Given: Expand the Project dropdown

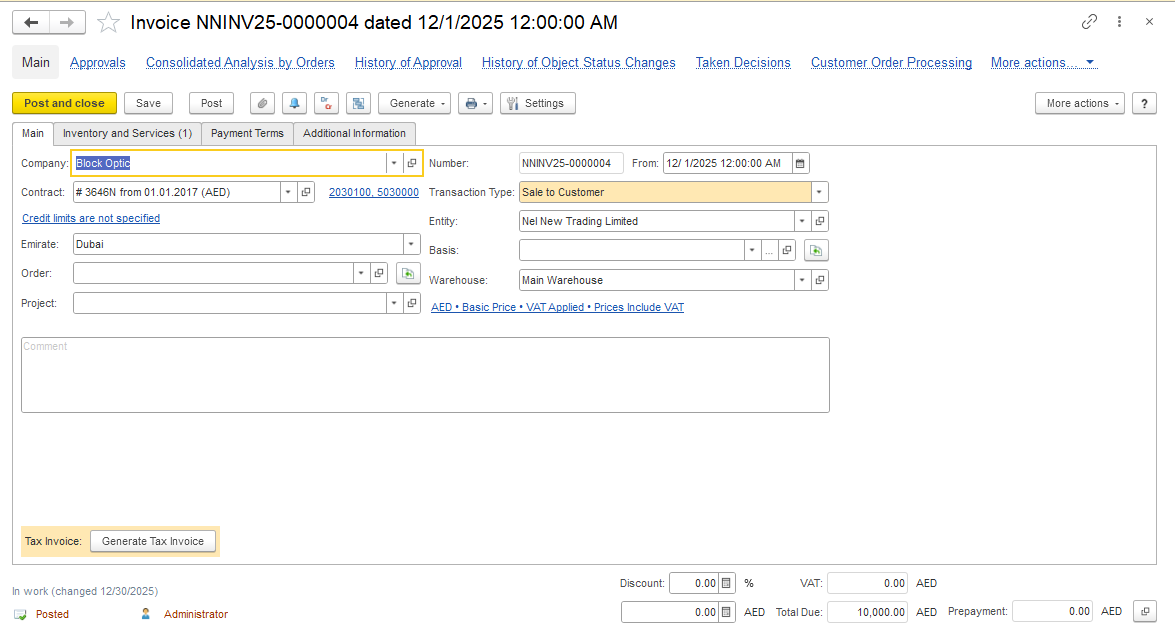Looking at the screenshot, I should pyautogui.click(x=394, y=304).
